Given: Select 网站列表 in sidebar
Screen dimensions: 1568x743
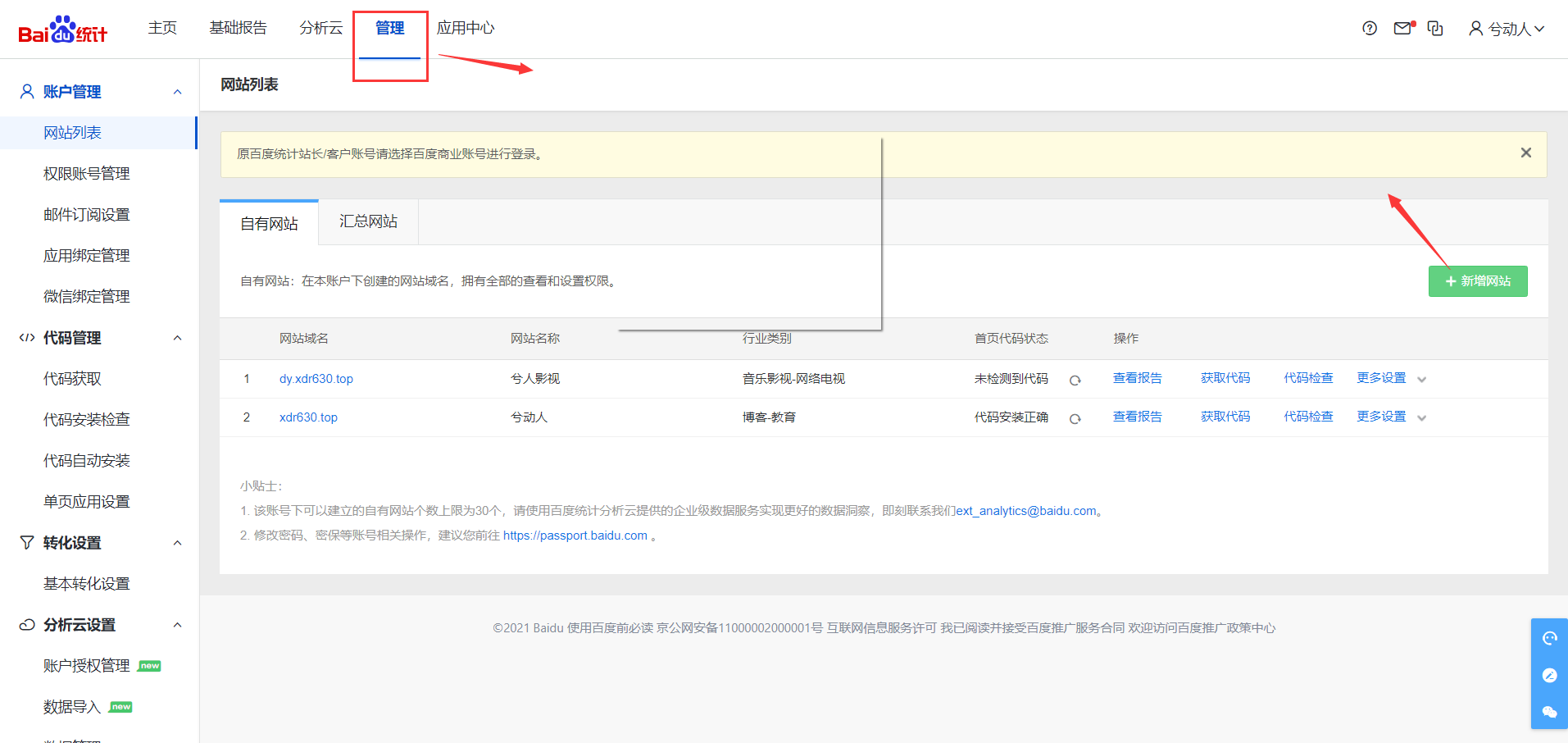Looking at the screenshot, I should tap(98, 133).
